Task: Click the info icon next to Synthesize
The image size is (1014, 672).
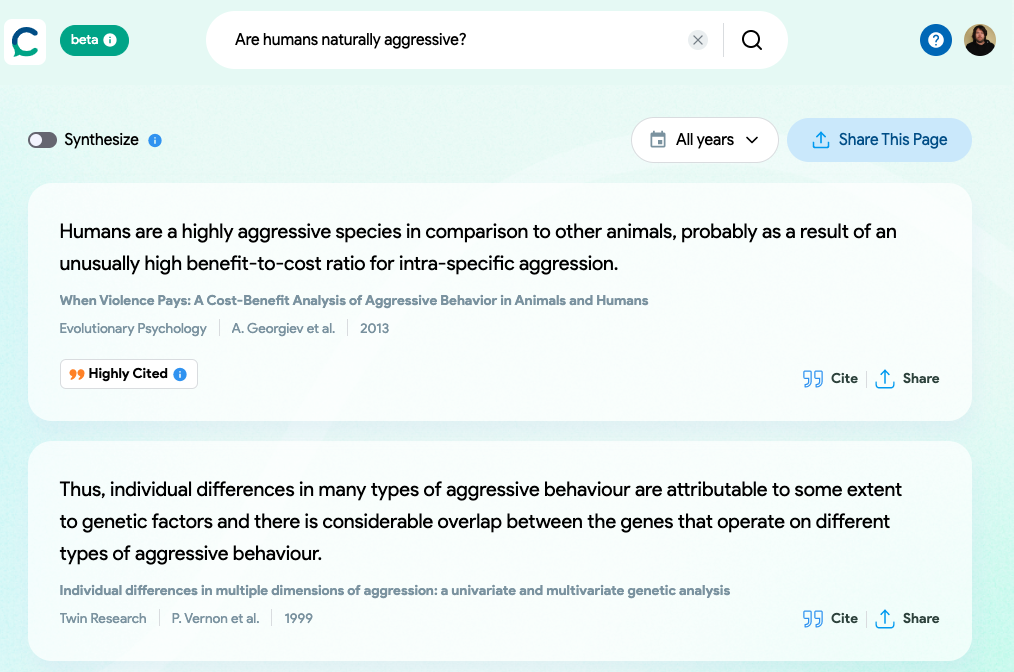Action: coord(155,141)
